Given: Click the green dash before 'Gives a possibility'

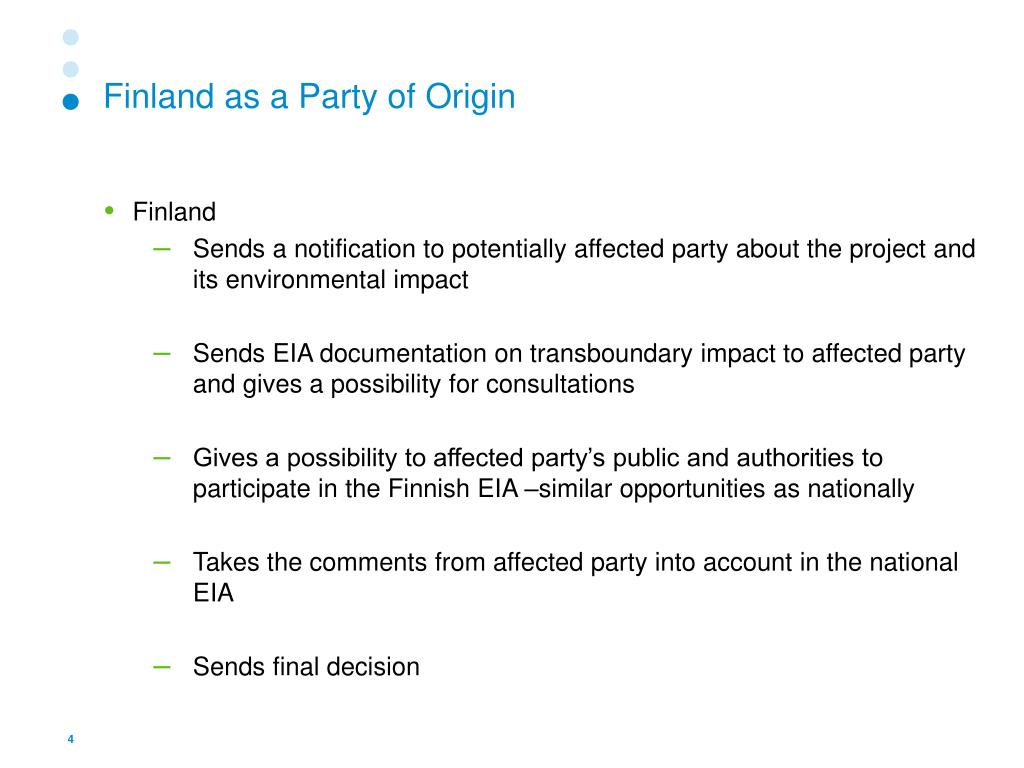Looking at the screenshot, I should pyautogui.click(x=161, y=458).
